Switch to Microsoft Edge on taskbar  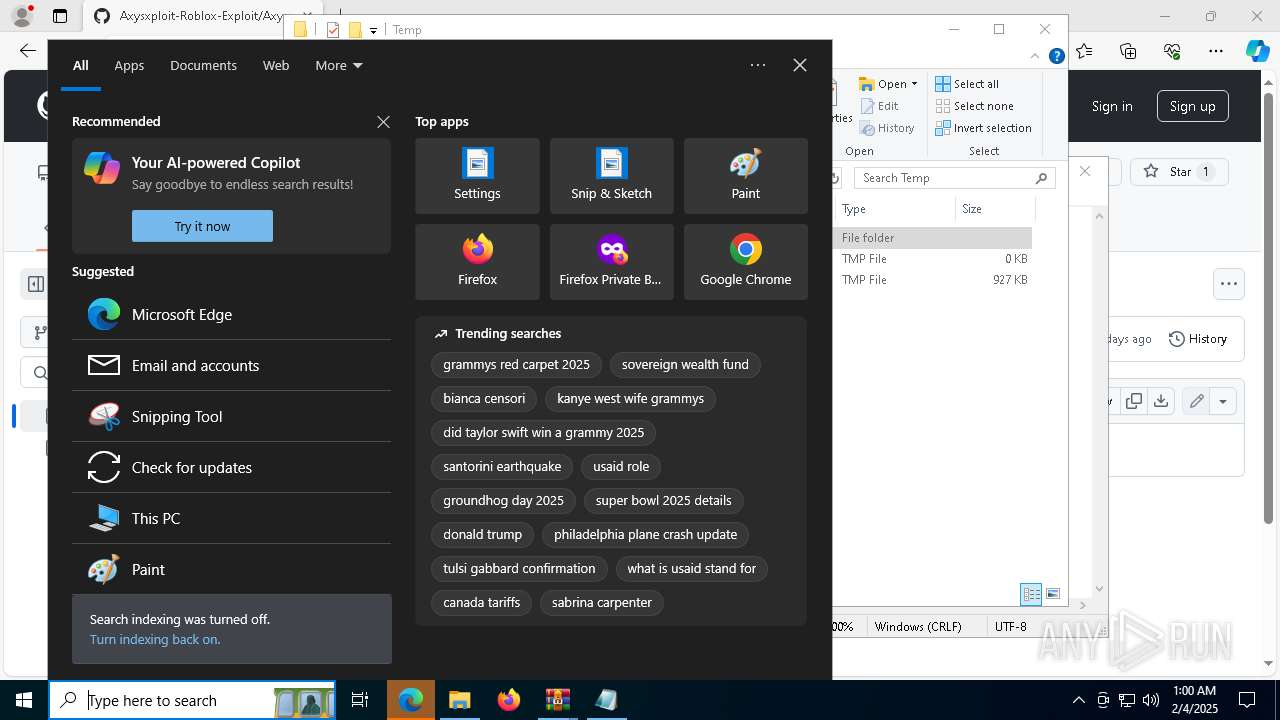pyautogui.click(x=411, y=700)
